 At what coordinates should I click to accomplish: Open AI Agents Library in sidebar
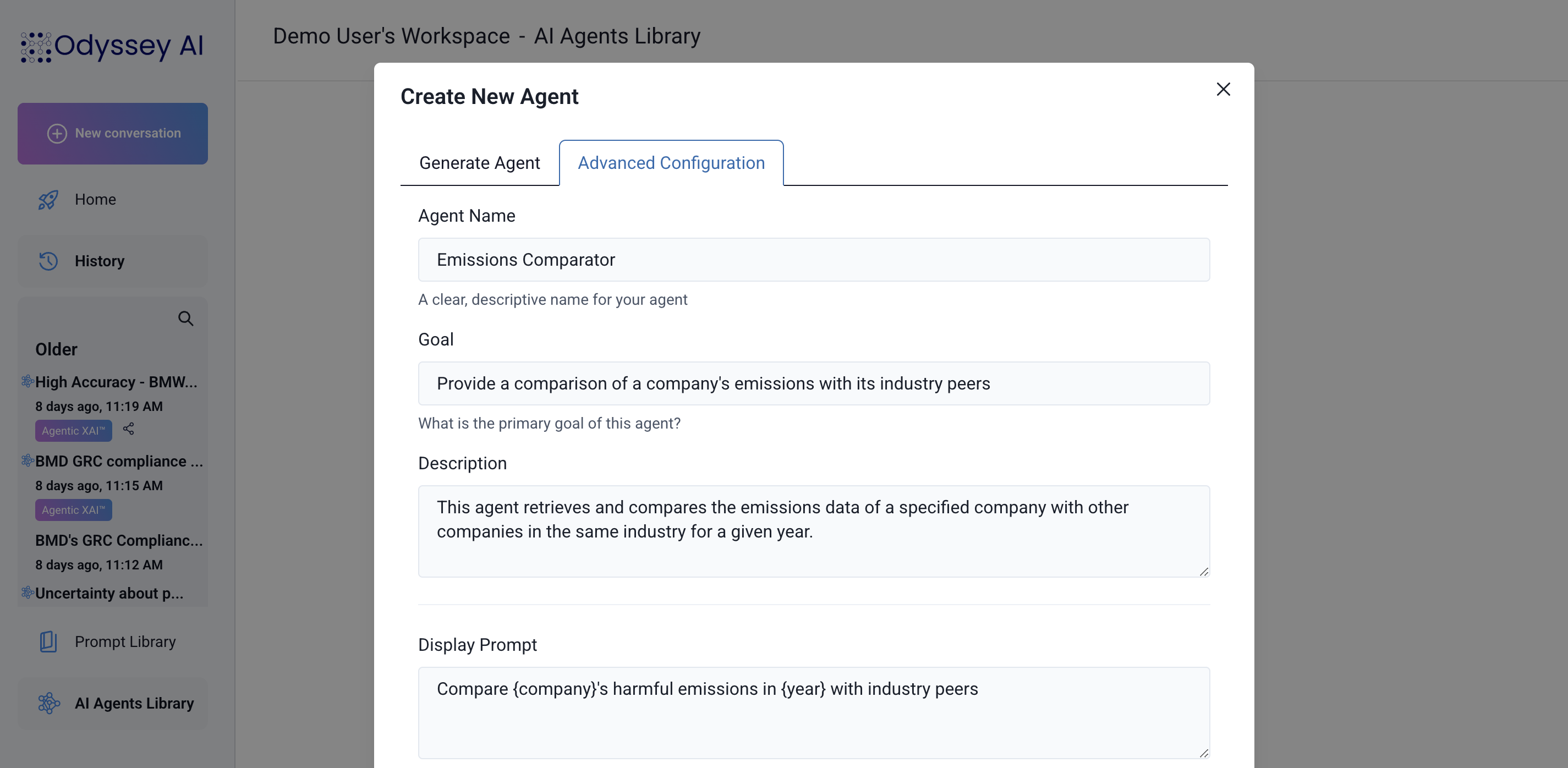coord(113,704)
